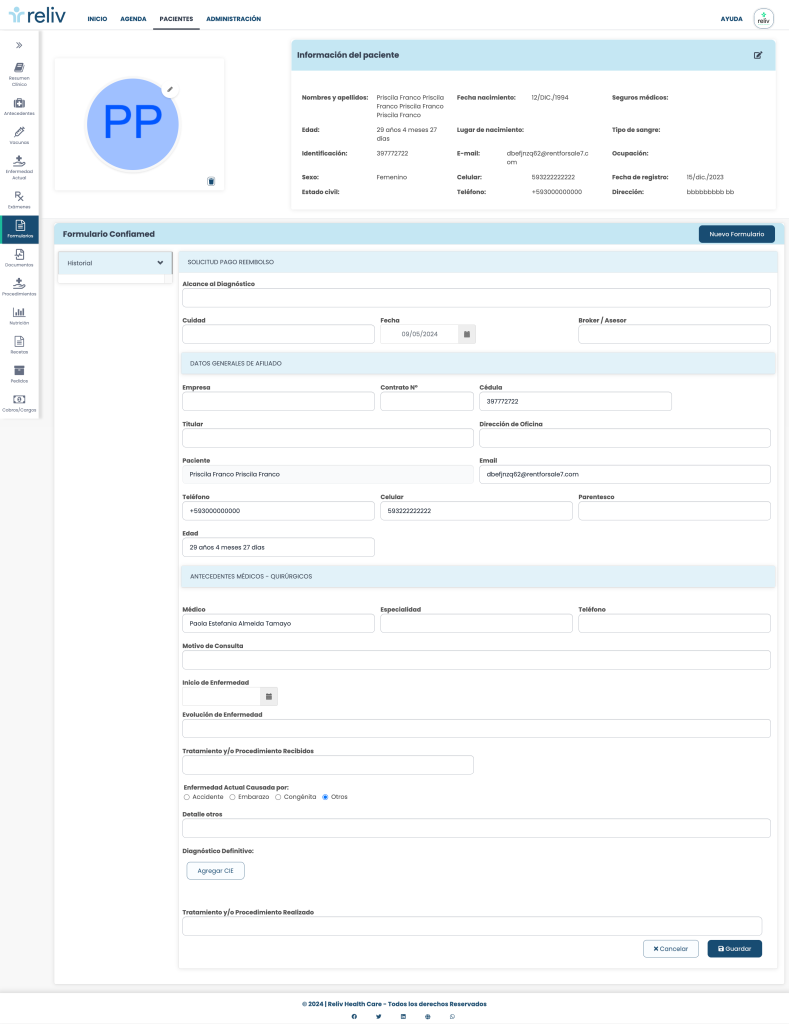The width and height of the screenshot is (789, 1024).
Task: Select the Embarazo radio option
Action: (233, 797)
